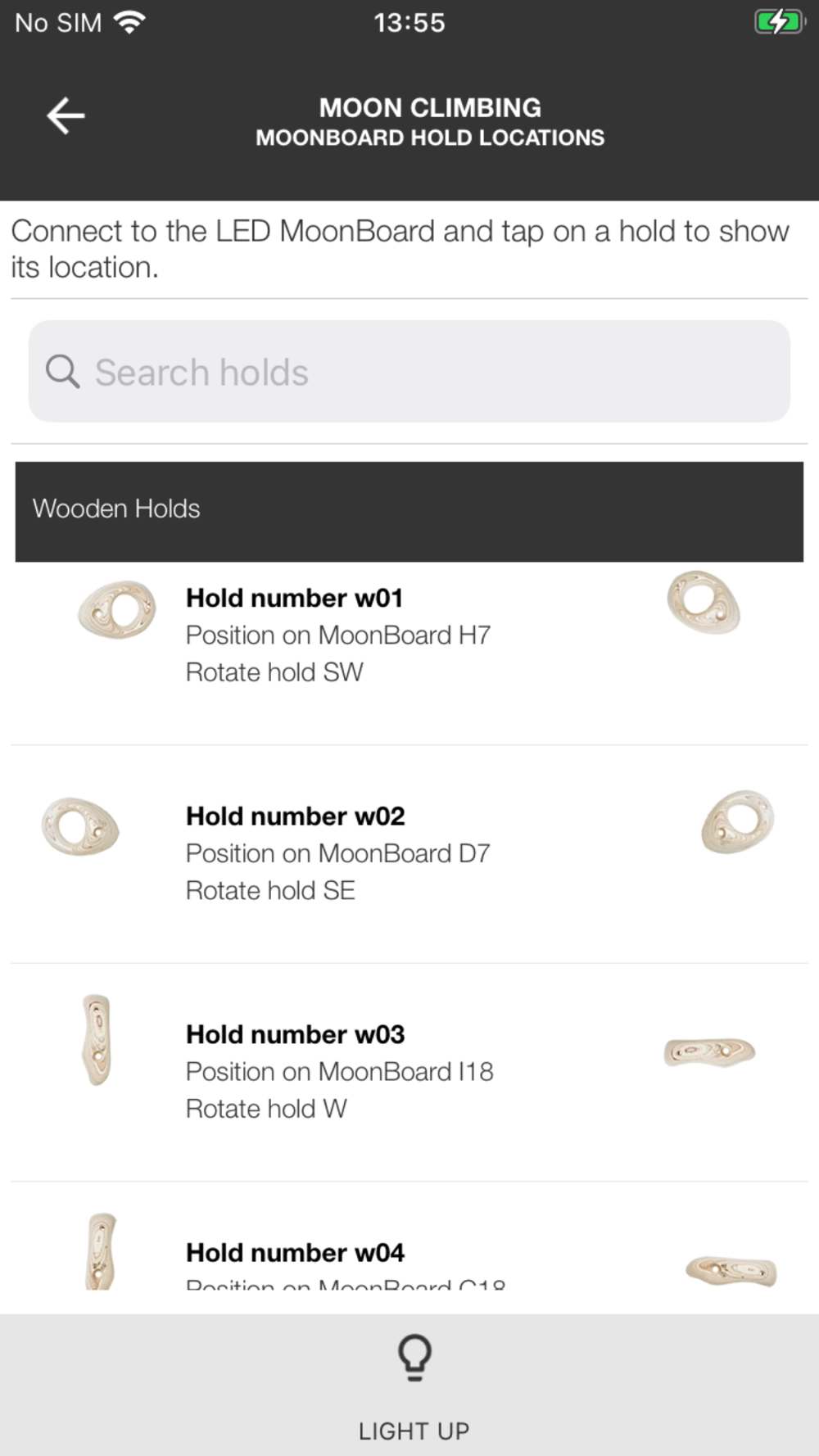
Task: Tap the search magnifier icon
Action: [62, 372]
